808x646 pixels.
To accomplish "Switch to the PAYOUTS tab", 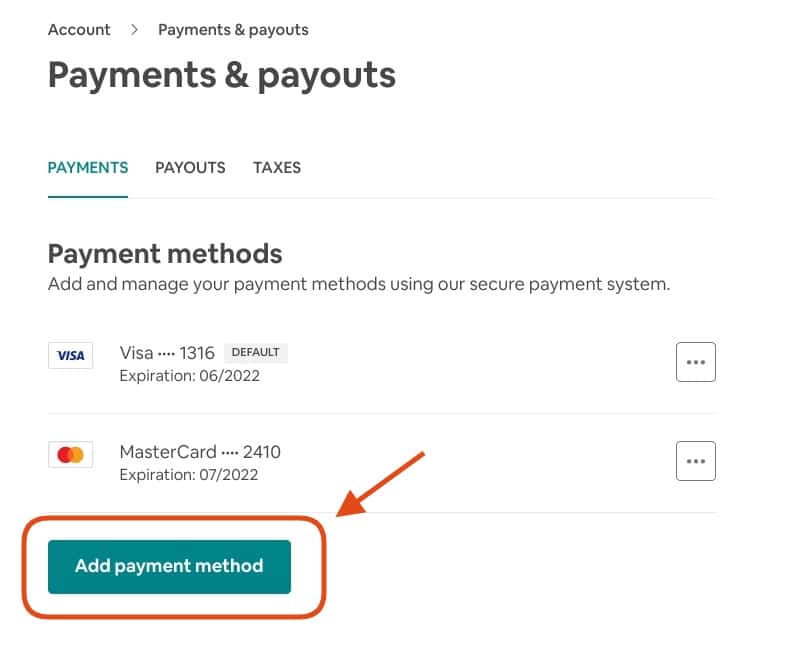I will [x=190, y=167].
